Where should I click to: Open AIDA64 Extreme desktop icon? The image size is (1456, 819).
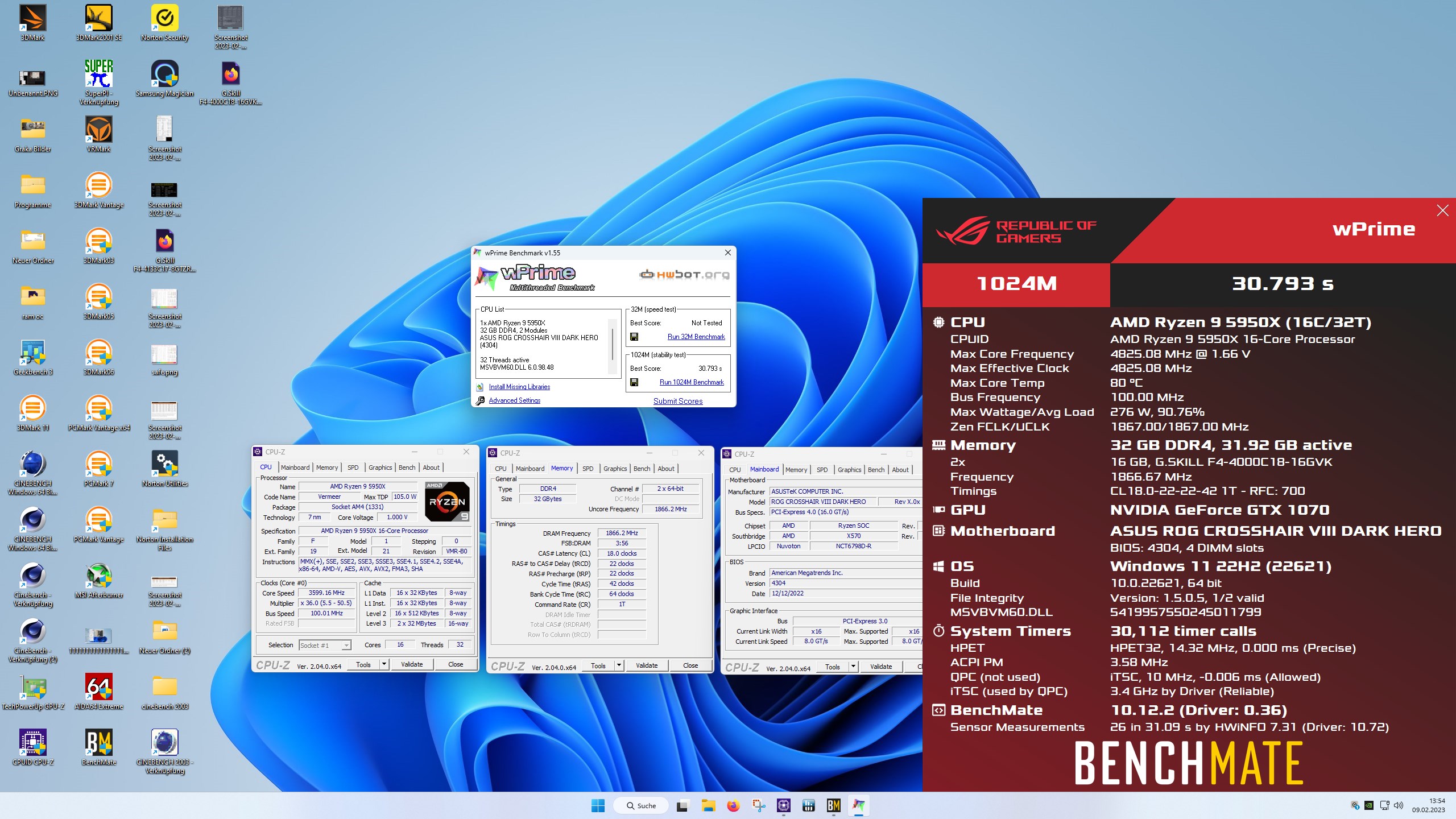[98, 692]
